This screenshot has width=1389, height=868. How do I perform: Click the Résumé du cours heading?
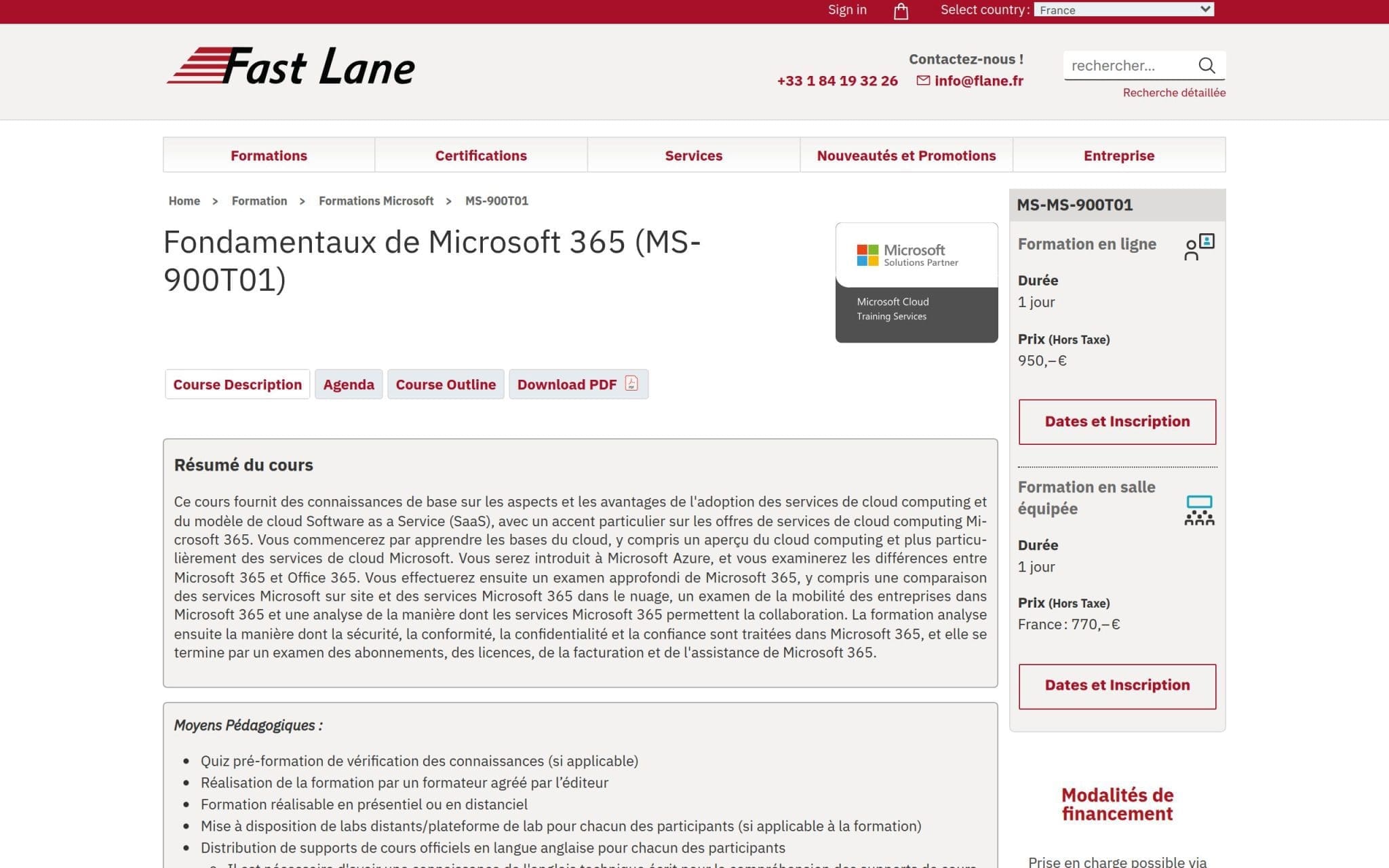(243, 465)
